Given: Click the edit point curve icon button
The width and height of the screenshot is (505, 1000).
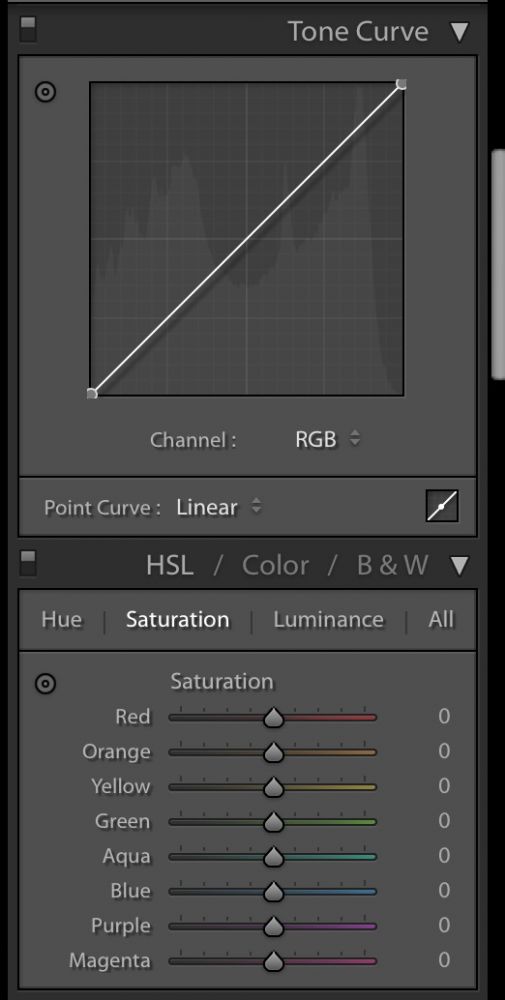Looking at the screenshot, I should coord(442,506).
